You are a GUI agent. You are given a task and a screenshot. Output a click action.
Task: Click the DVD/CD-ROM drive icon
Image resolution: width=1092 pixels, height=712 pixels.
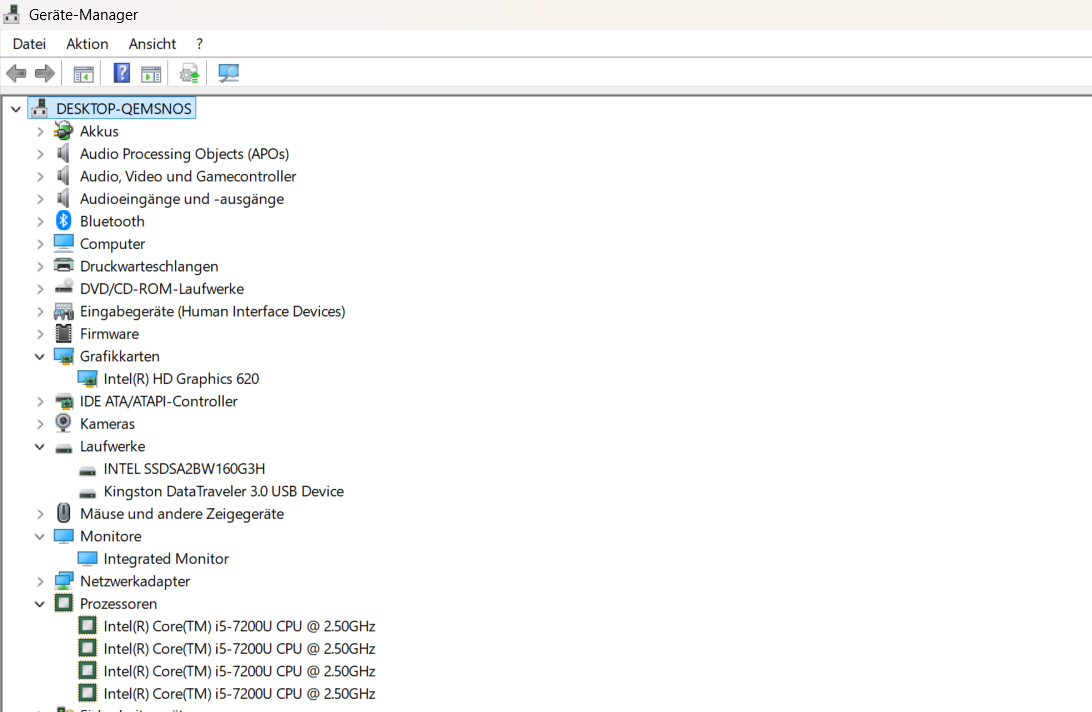coord(63,287)
